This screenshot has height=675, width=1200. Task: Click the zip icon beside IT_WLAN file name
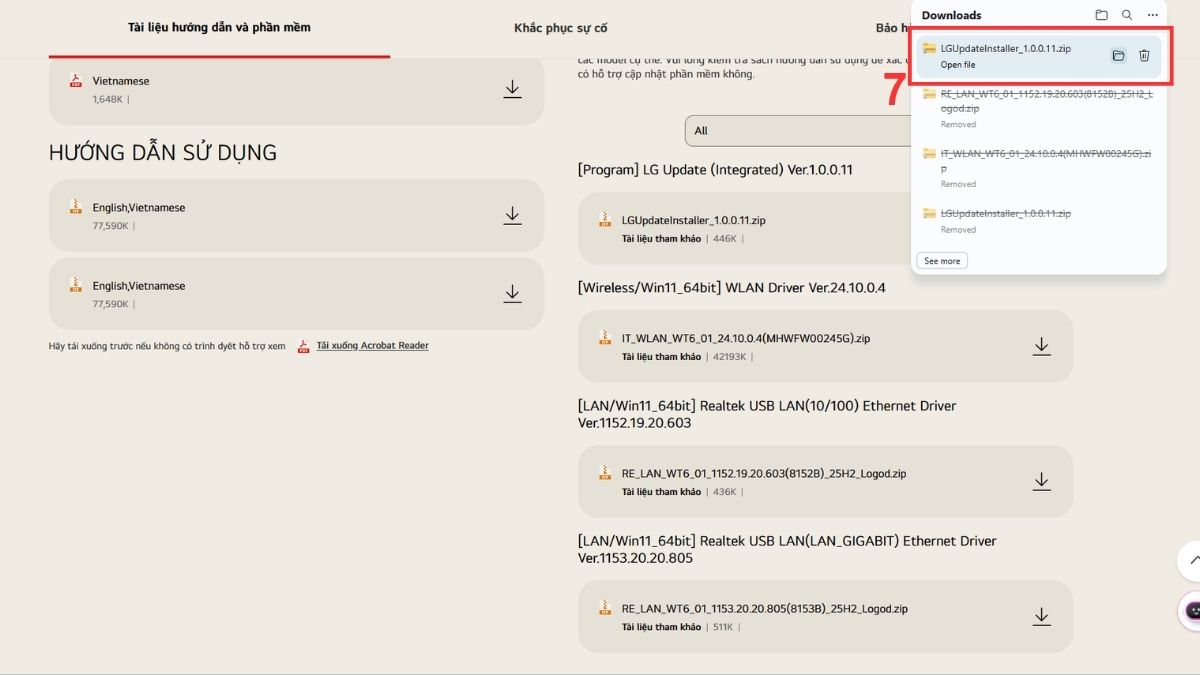[604, 337]
